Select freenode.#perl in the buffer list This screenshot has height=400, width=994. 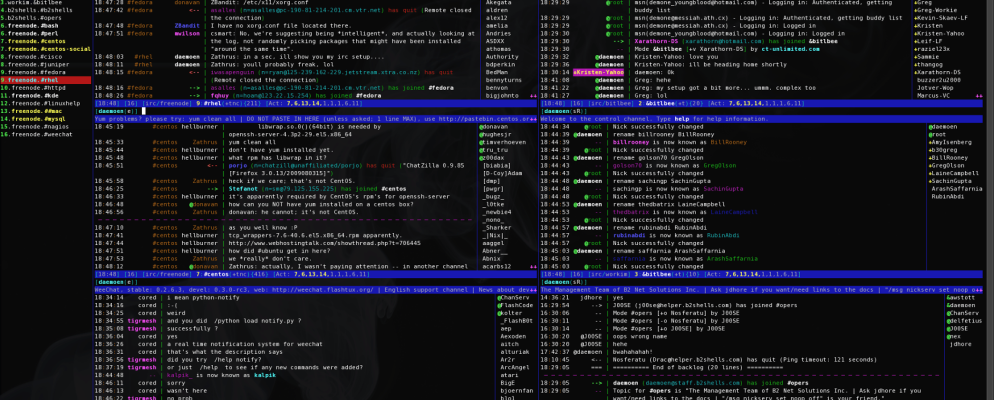32,33
